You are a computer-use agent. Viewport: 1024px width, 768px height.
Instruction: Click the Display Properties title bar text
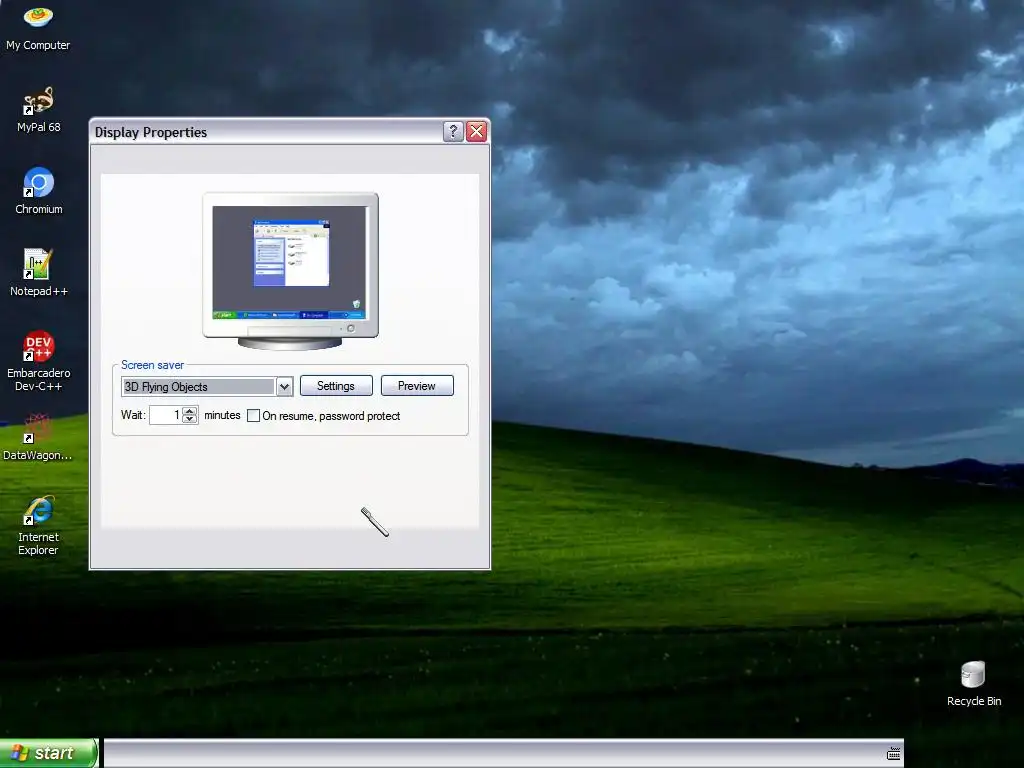click(151, 132)
